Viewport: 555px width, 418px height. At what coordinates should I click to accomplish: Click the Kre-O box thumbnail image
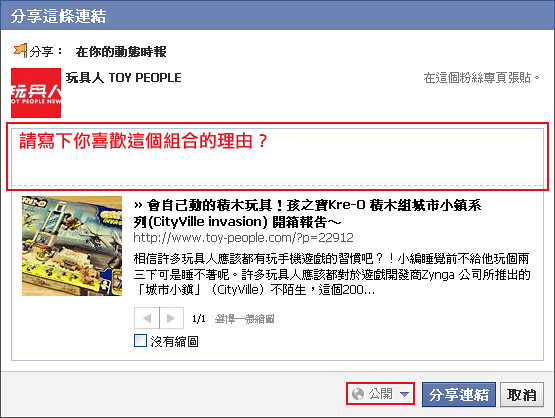coord(72,246)
